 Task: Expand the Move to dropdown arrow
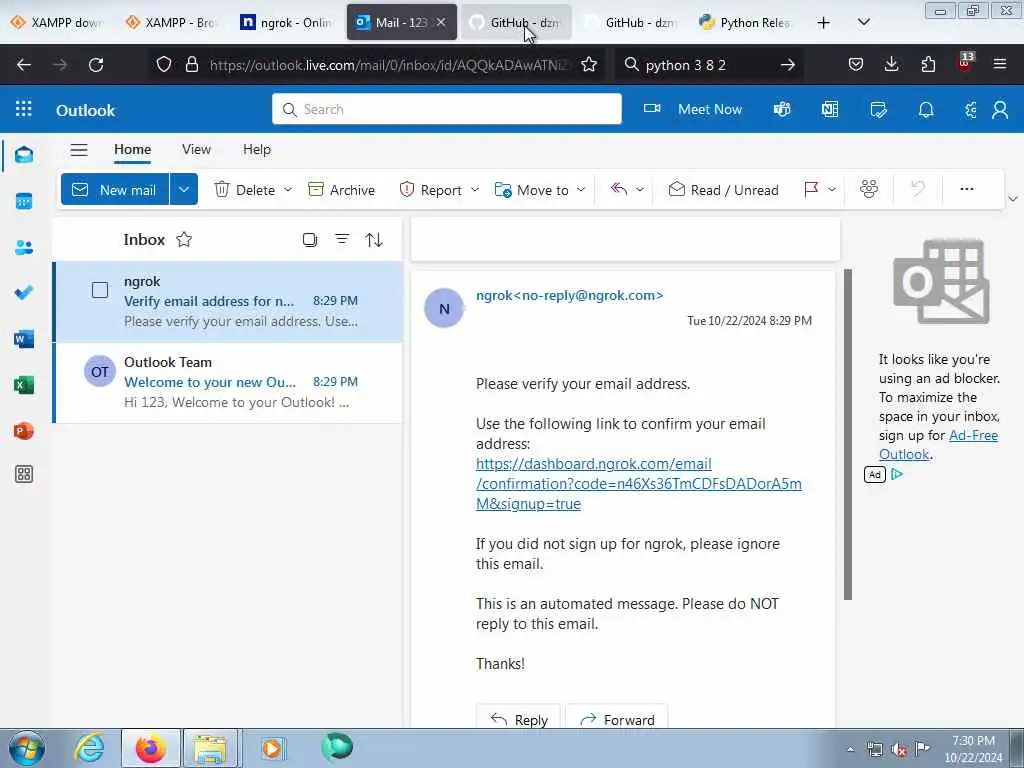tap(581, 189)
